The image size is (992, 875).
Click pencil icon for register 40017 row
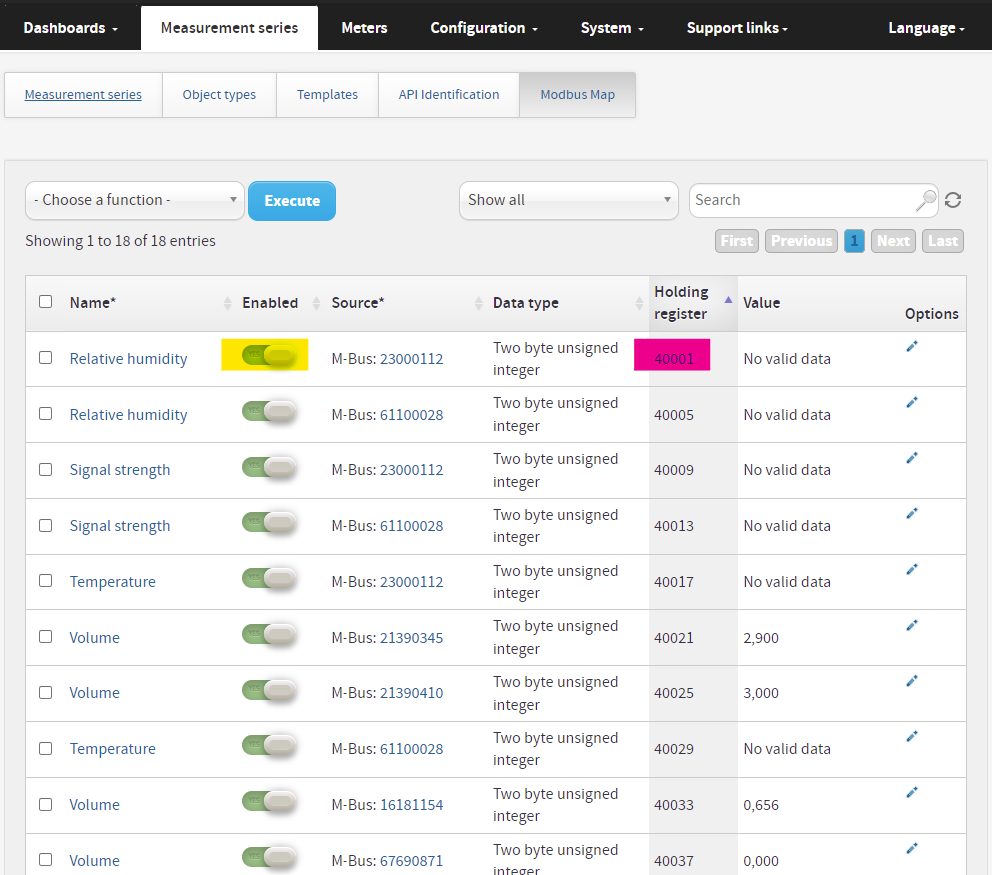[912, 569]
